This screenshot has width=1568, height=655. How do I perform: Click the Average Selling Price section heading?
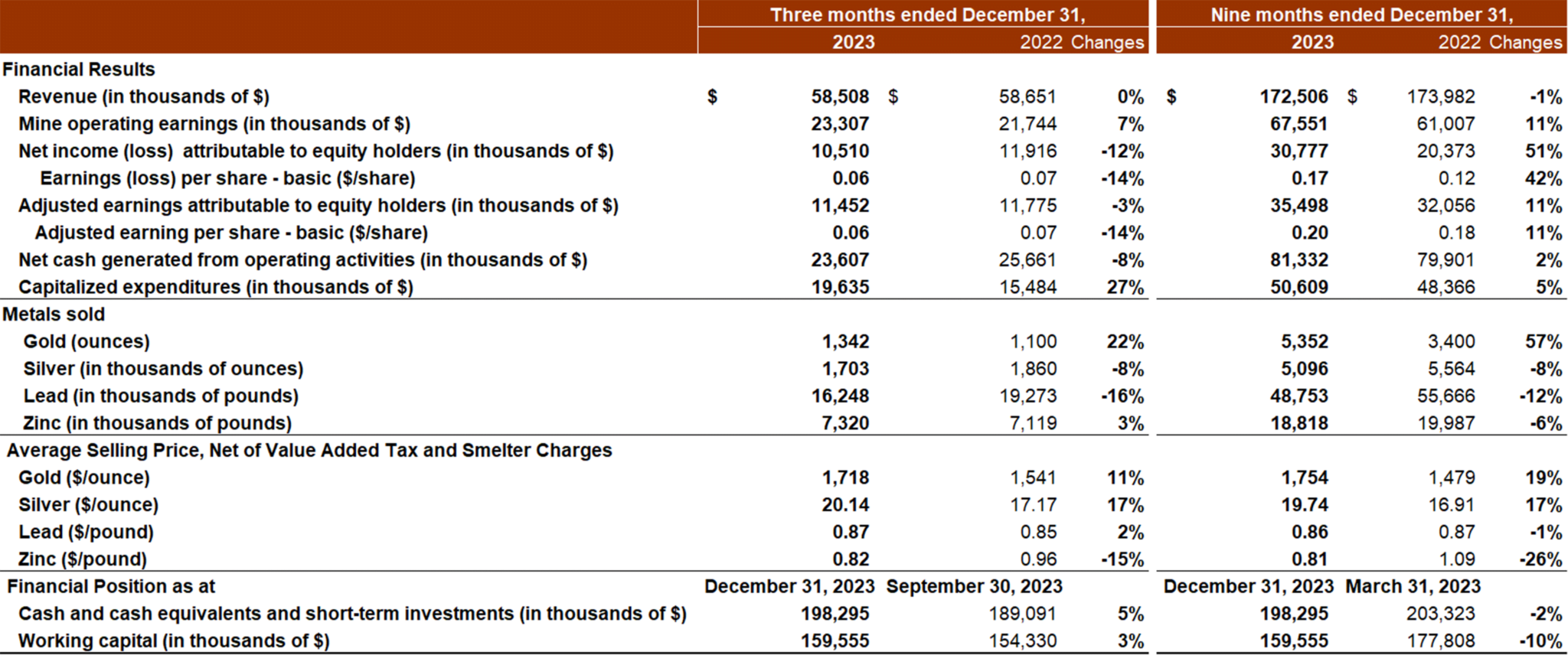pyautogui.click(x=309, y=451)
